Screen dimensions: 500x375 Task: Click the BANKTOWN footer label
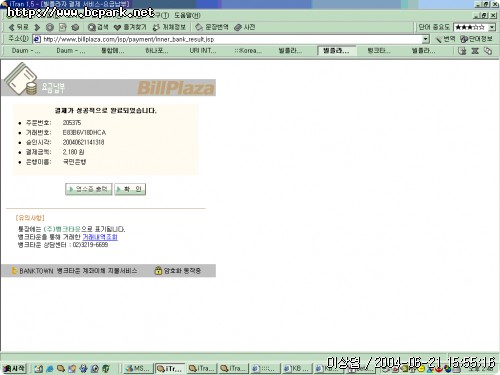pyautogui.click(x=36, y=271)
